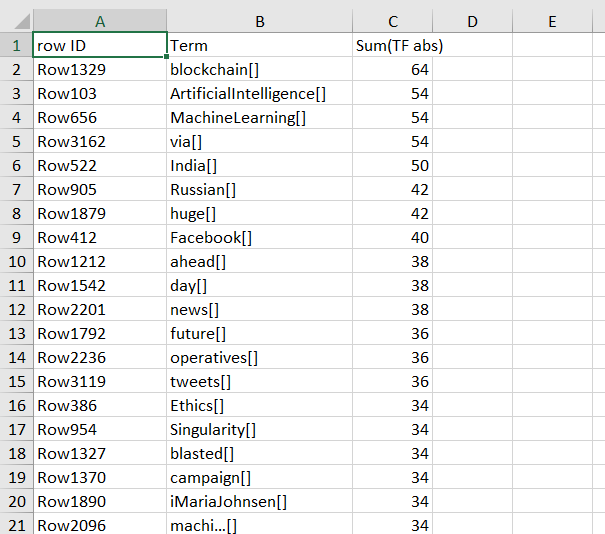Select the Russian[] term cell

[x=260, y=189]
